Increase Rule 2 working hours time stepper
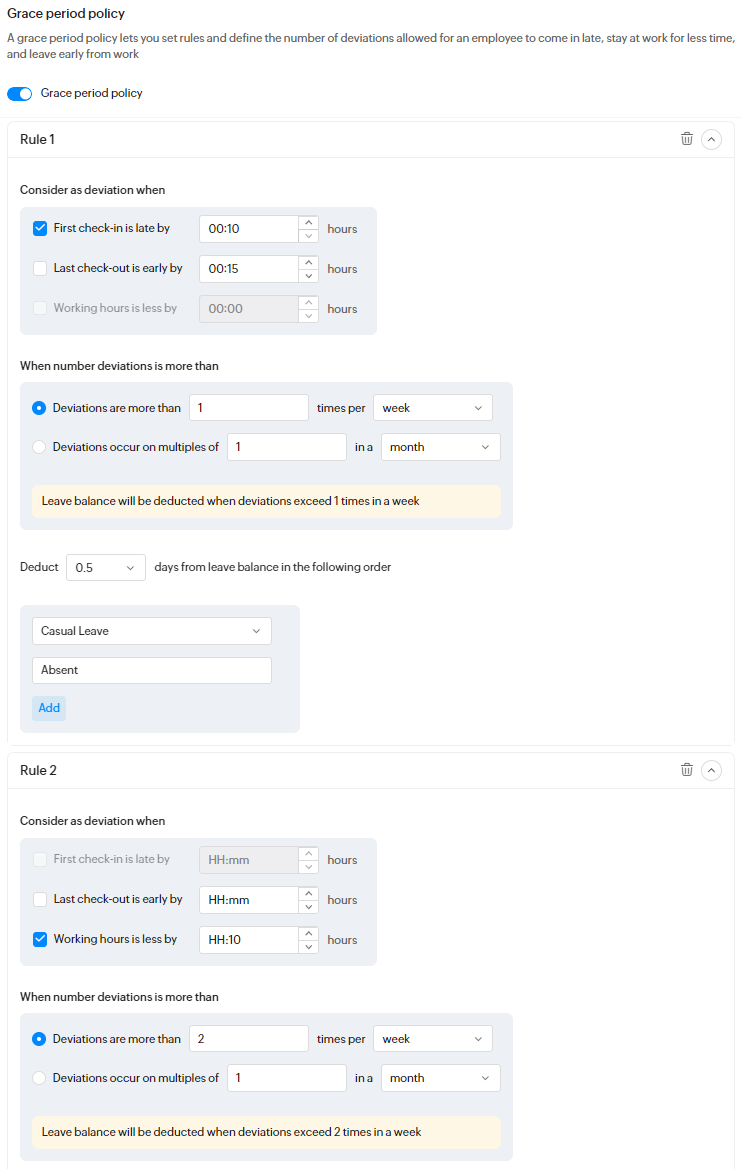This screenshot has height=1169, width=742. [x=309, y=933]
